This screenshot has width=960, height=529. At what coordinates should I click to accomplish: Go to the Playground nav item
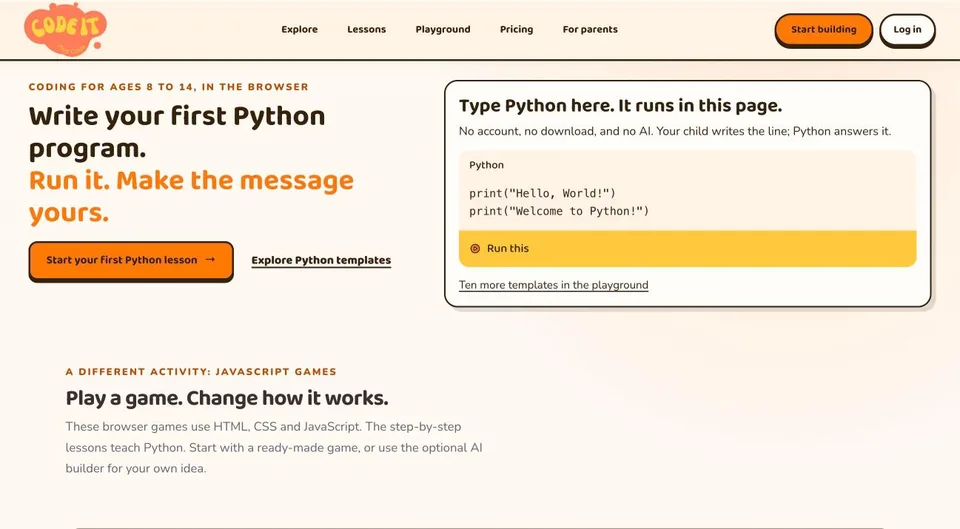point(443,29)
